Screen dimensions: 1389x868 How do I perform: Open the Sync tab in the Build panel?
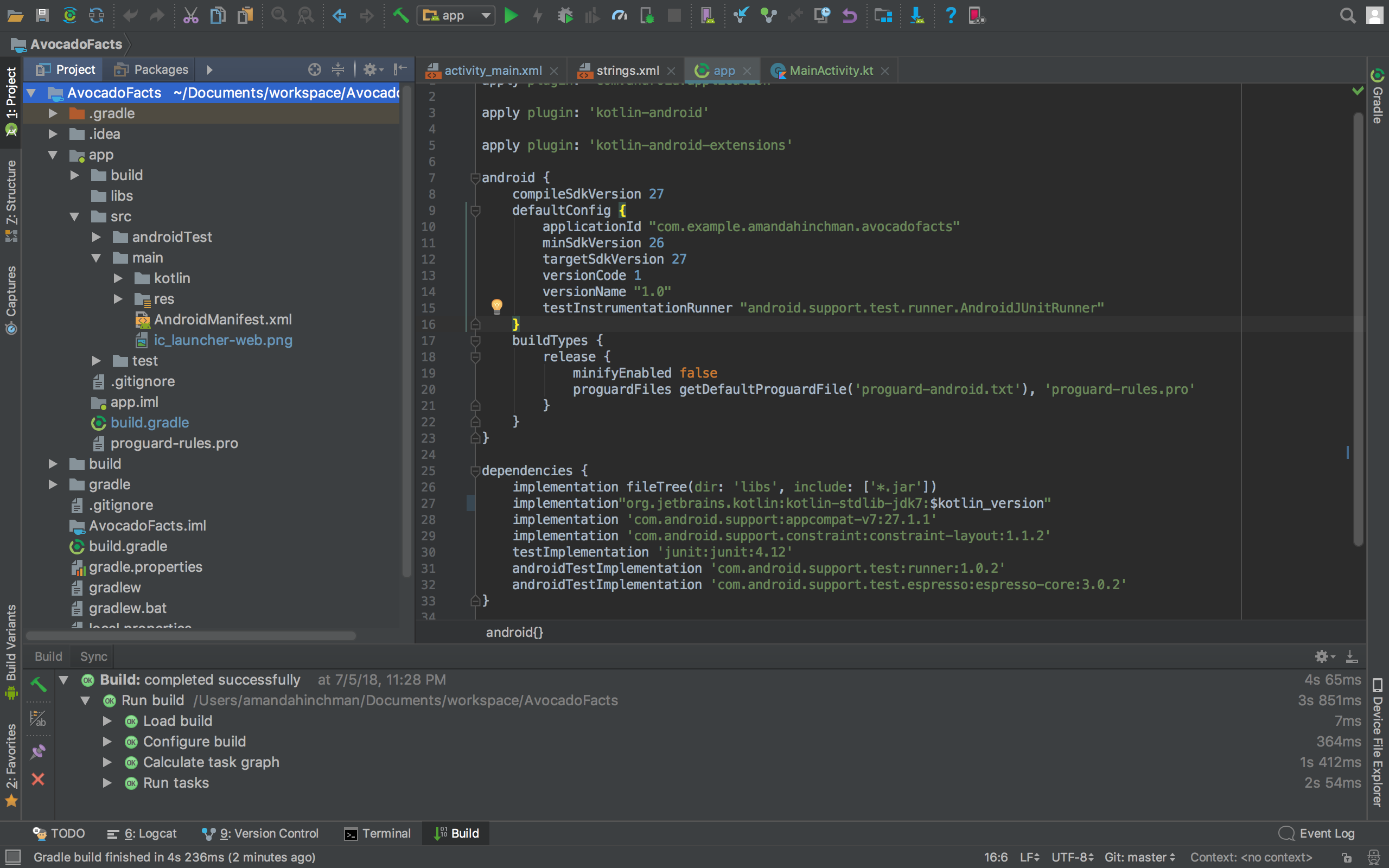(x=92, y=656)
